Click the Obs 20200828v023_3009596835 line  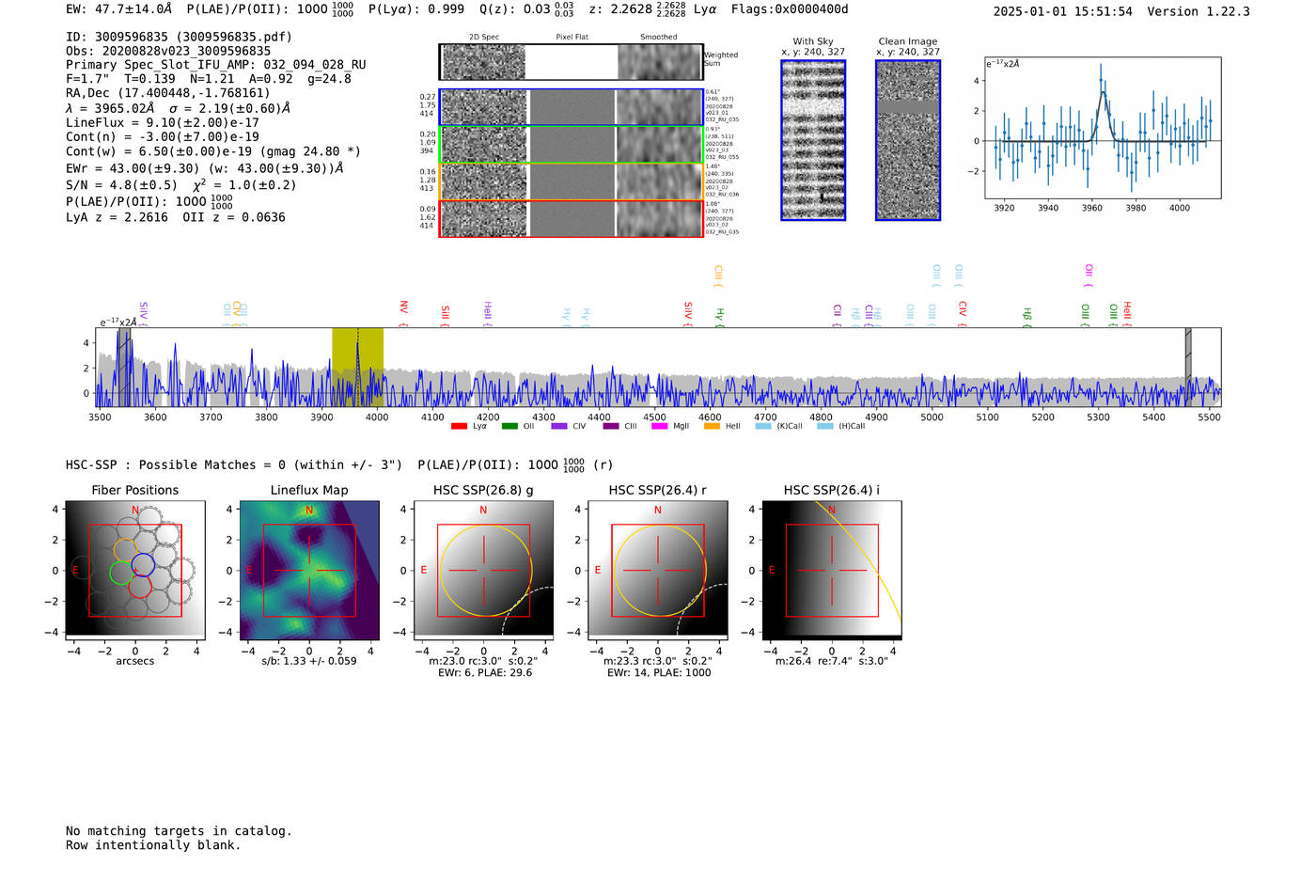[x=168, y=51]
